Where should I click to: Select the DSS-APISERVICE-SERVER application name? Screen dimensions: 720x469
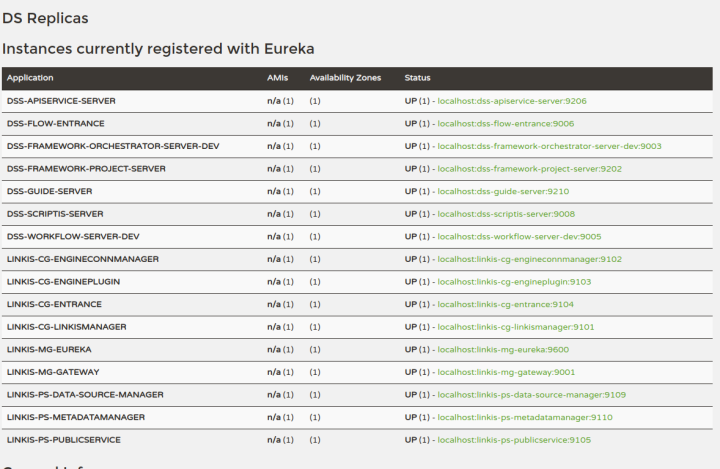pos(61,101)
